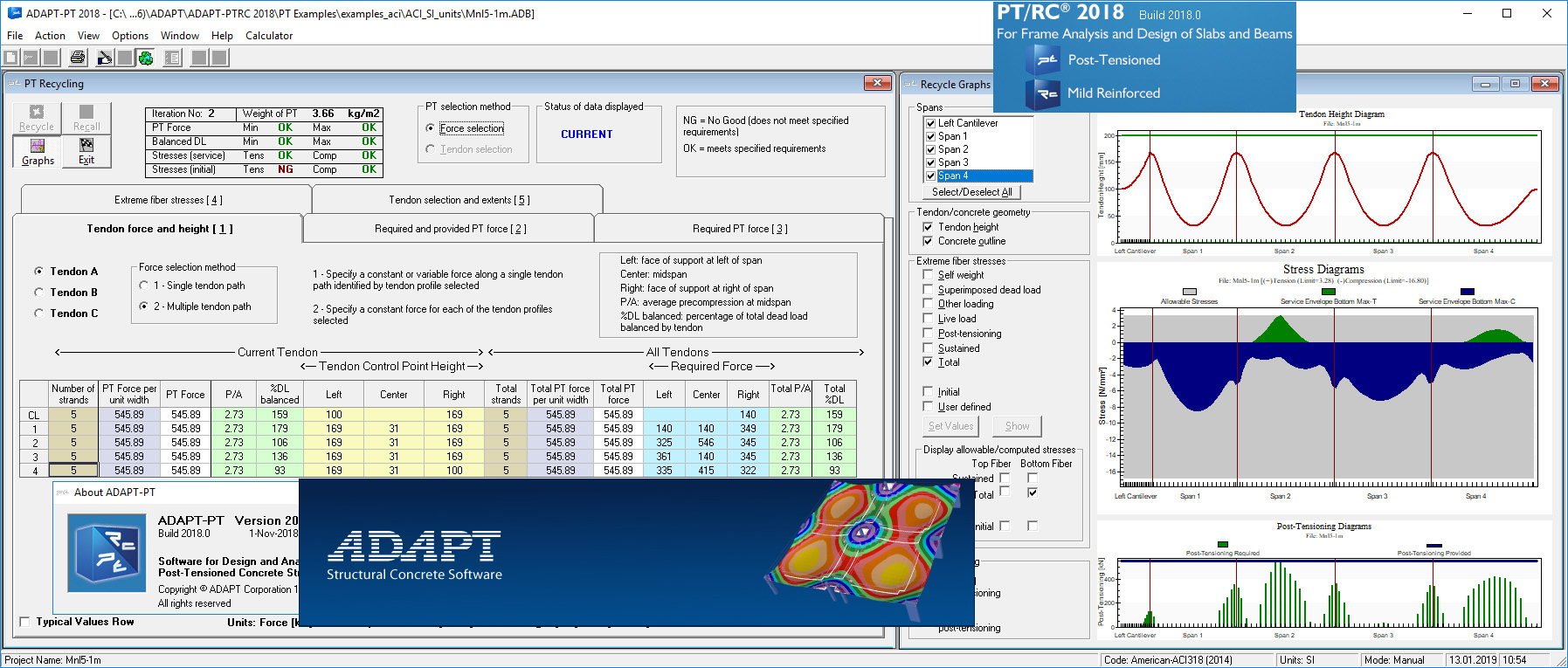The height and width of the screenshot is (668, 1568).
Task: Click the Units: SI status bar entry
Action: 1297,660
